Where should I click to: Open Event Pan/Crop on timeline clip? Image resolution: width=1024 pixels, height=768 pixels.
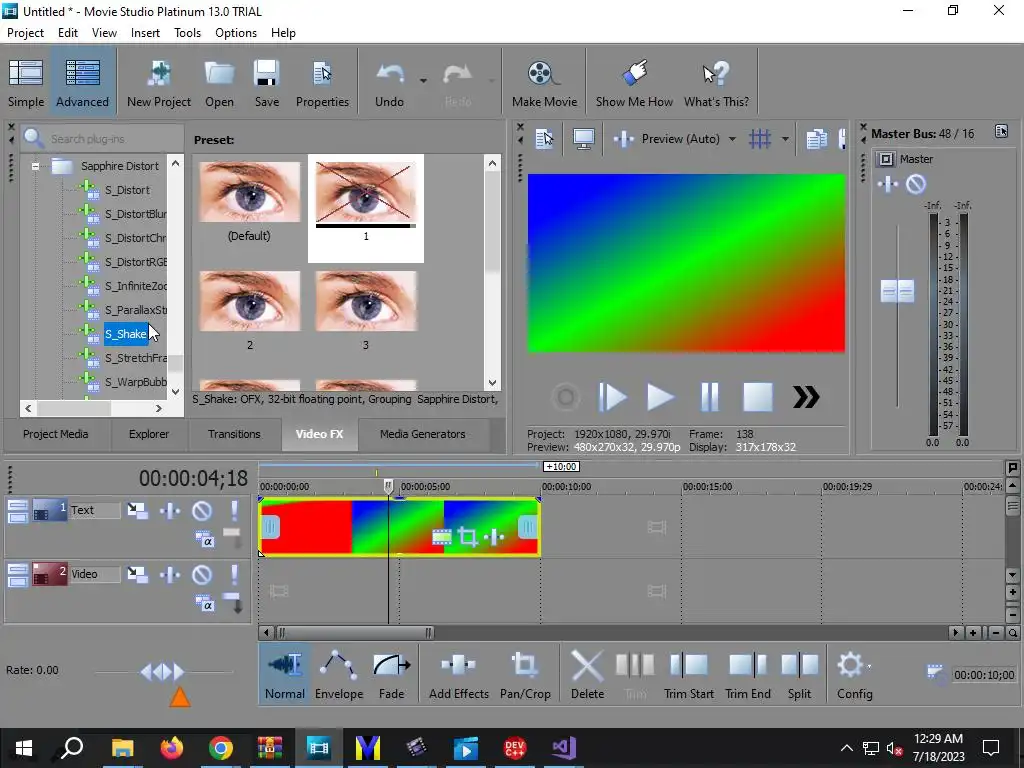click(x=468, y=537)
